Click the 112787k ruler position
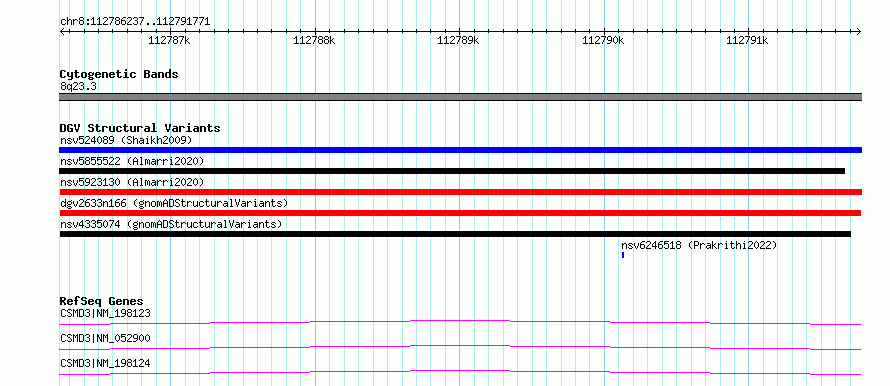This screenshot has width=890, height=386. coord(170,40)
